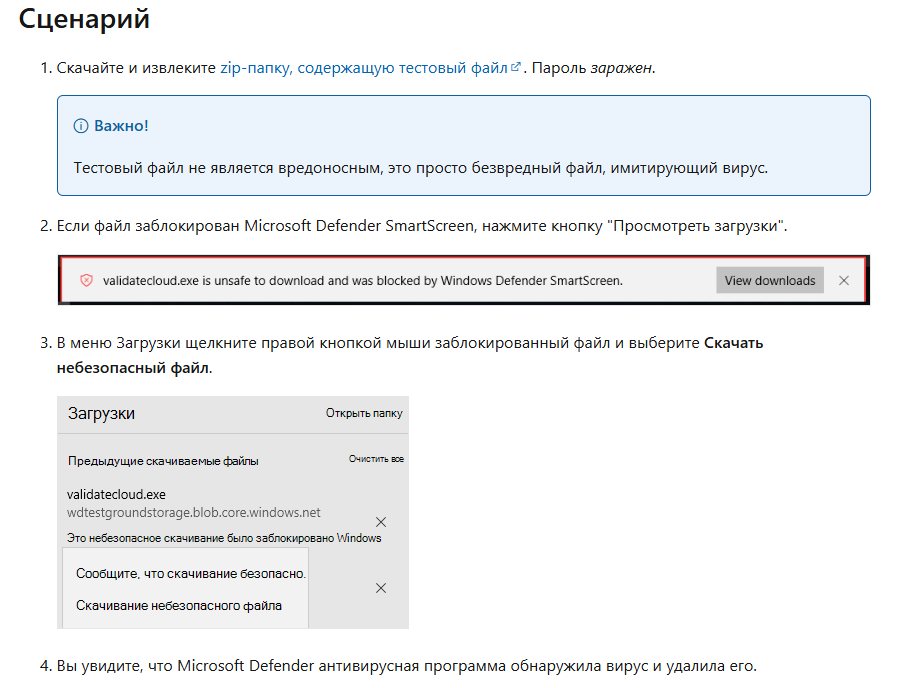The height and width of the screenshot is (688, 903).
Task: Click step 4 text about Microsoft Defender
Action: coord(407,666)
